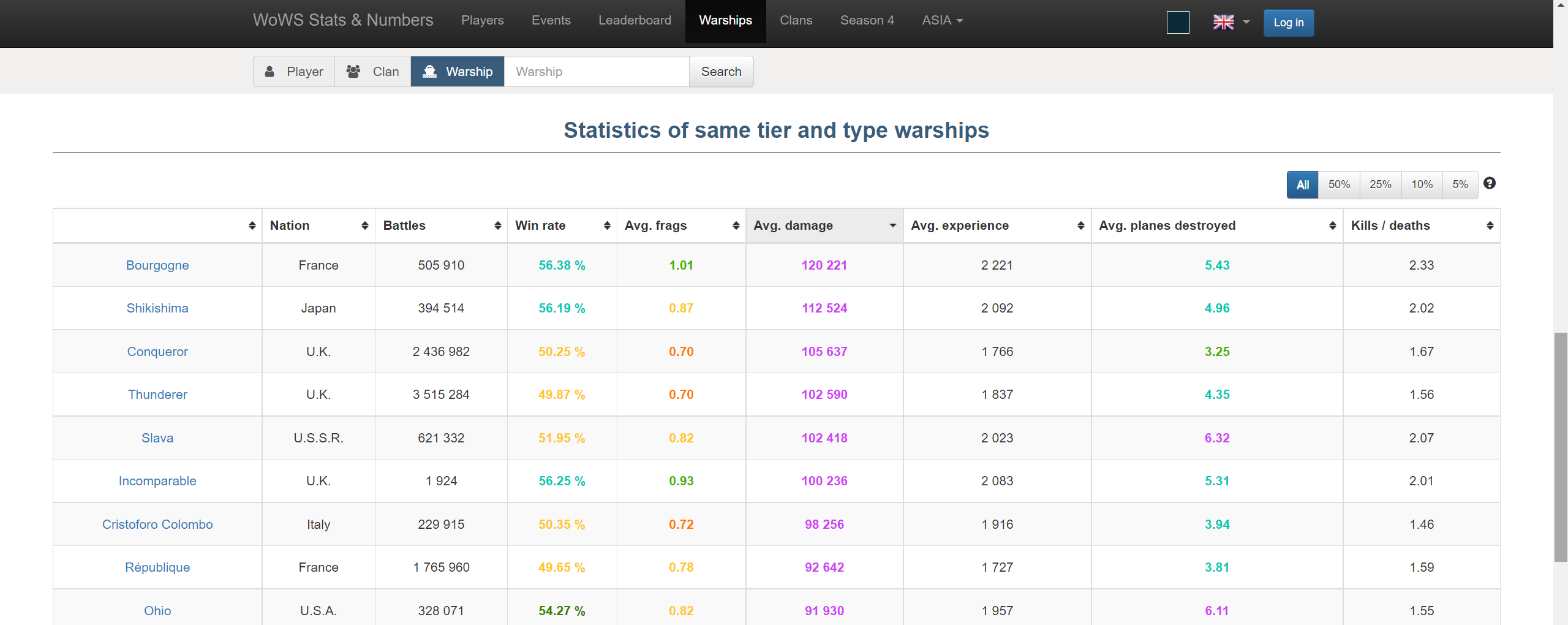This screenshot has width=1568, height=625.
Task: Sort by the Nation column arrows
Action: [364, 225]
